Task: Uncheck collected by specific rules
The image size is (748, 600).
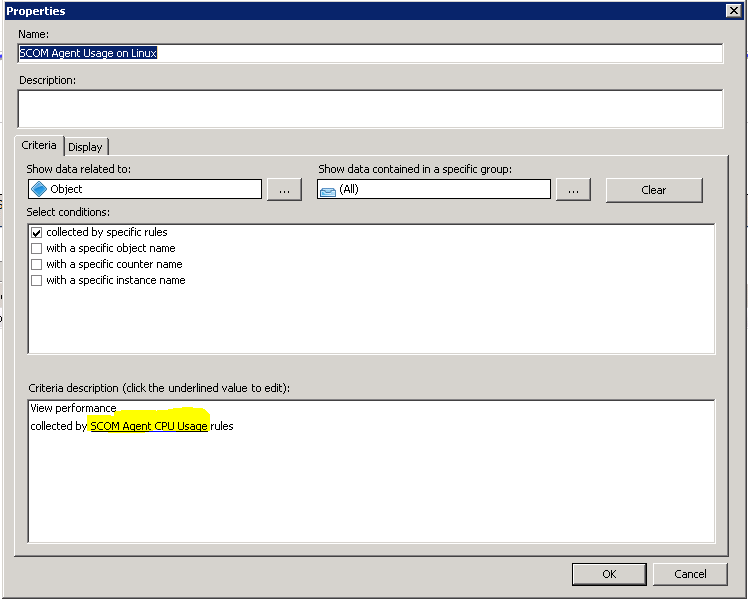Action: (x=36, y=233)
